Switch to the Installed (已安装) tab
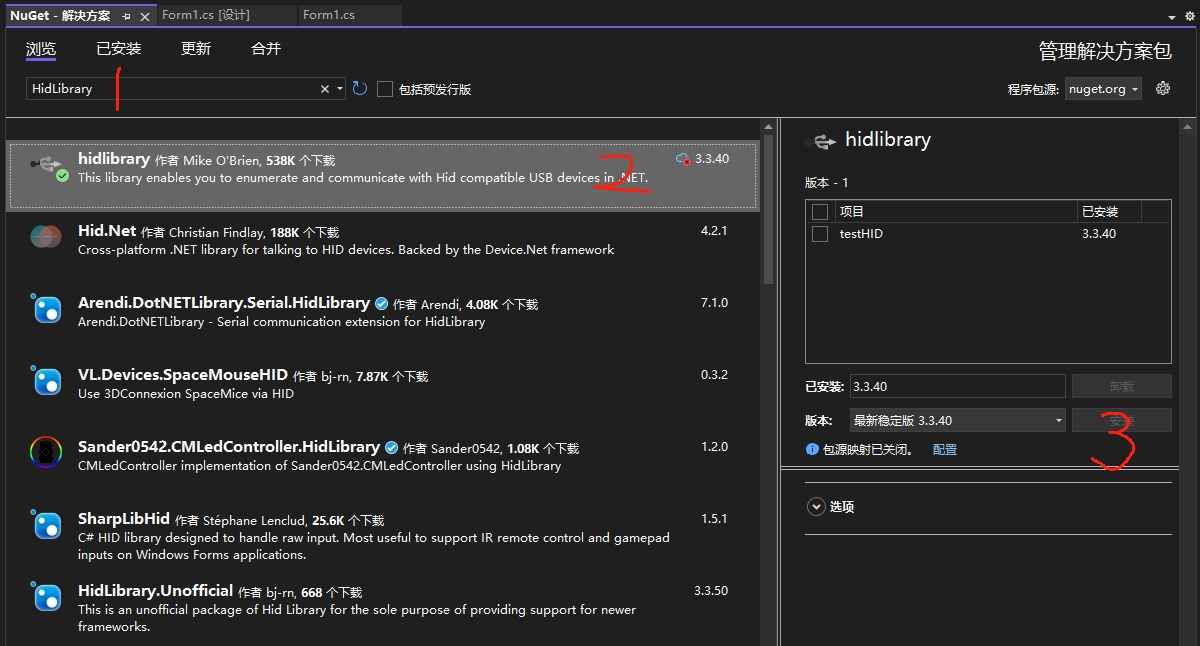The image size is (1200, 646). [119, 49]
